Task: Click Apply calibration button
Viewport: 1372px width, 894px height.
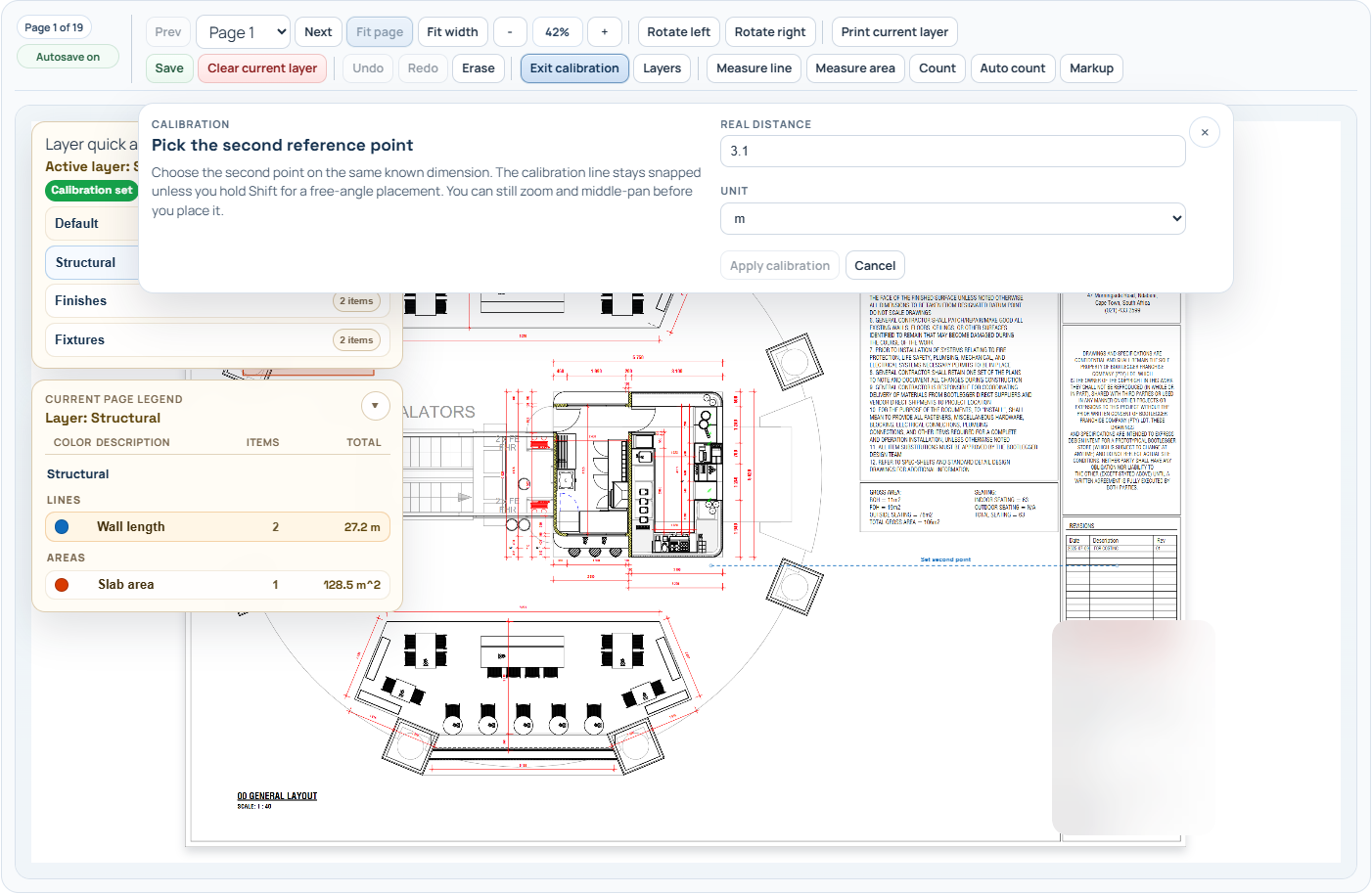Action: 780,266
